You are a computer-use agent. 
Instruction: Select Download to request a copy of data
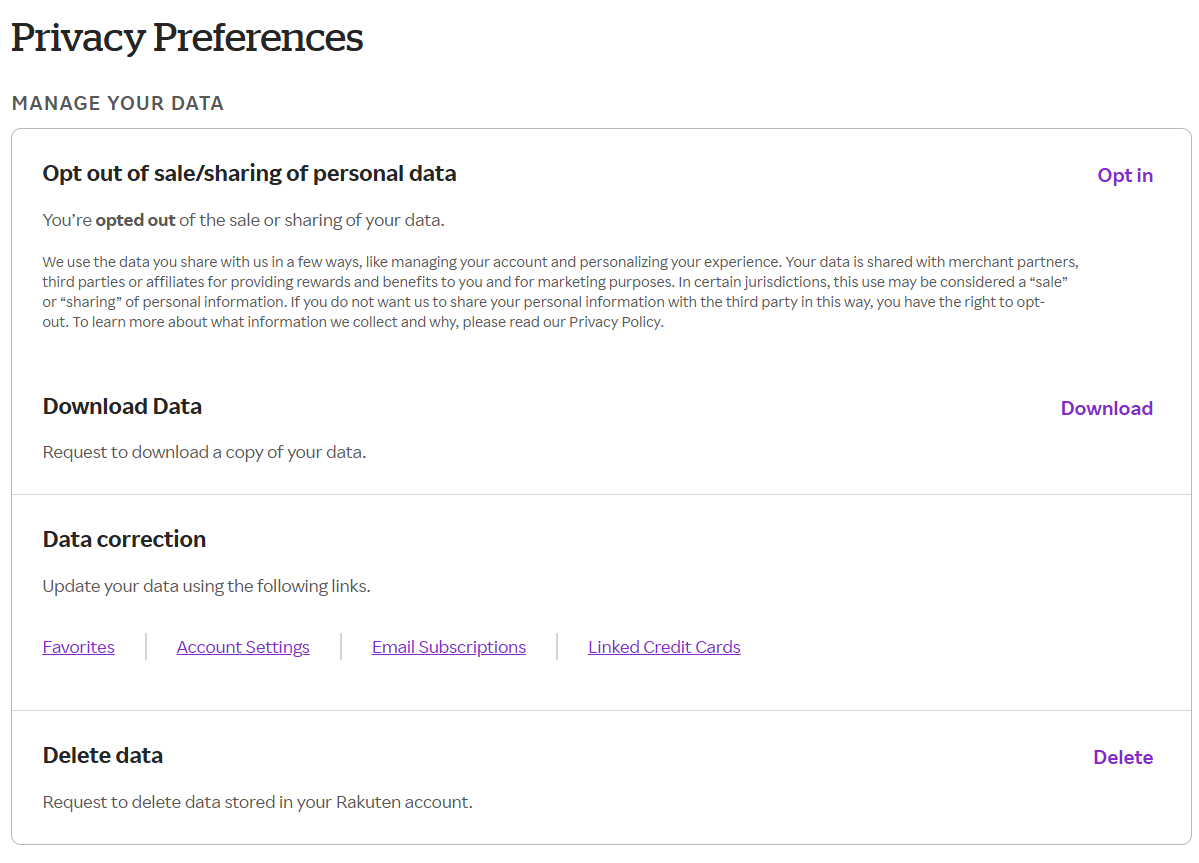pyautogui.click(x=1106, y=408)
